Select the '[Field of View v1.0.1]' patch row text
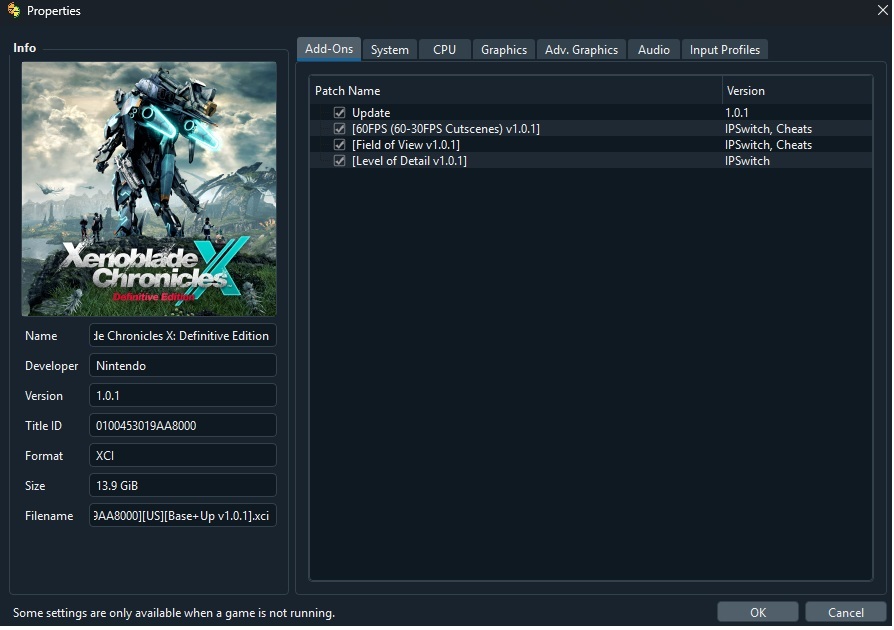 click(x=406, y=145)
